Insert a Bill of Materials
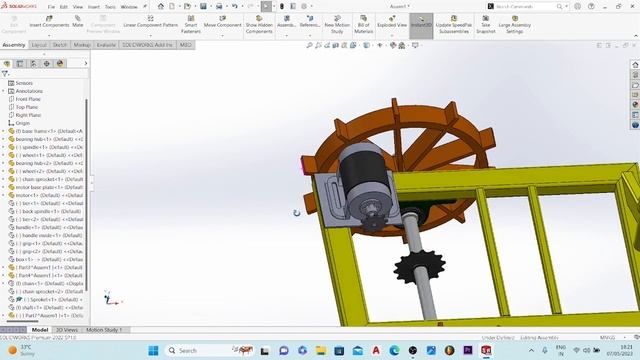640x360 pixels. [x=363, y=24]
